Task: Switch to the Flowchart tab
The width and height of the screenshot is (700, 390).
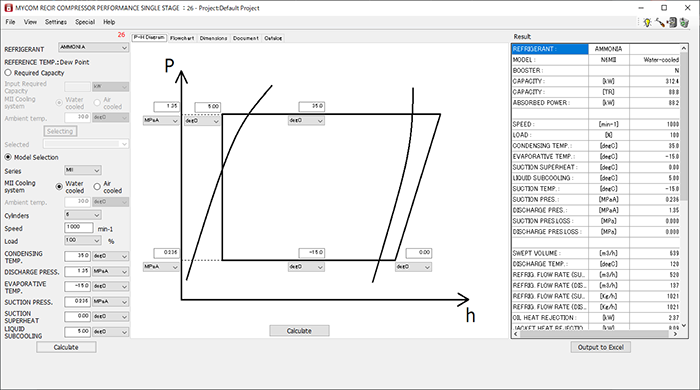Action: [182, 38]
